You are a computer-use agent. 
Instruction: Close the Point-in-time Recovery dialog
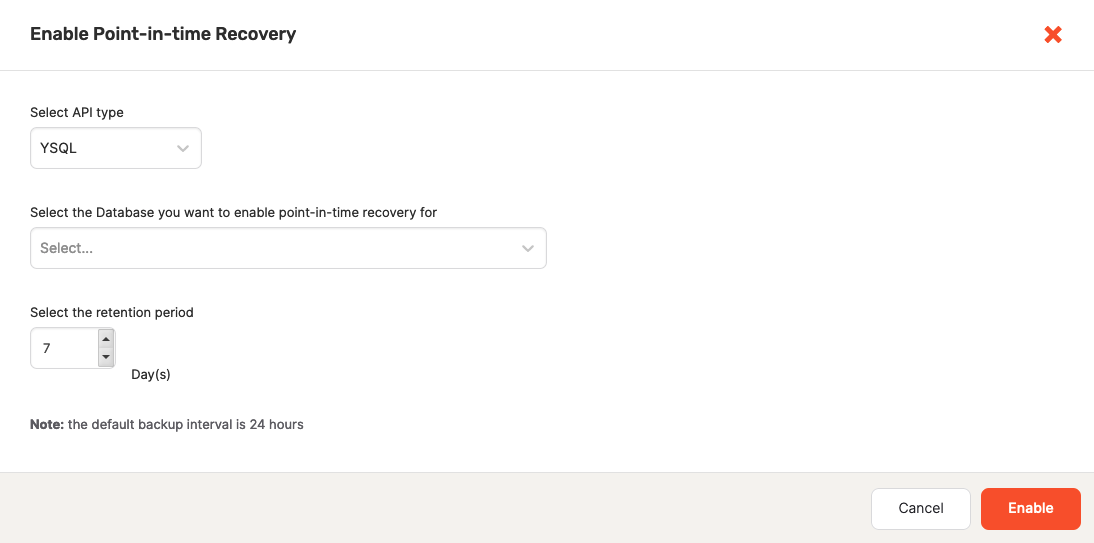coord(1052,35)
